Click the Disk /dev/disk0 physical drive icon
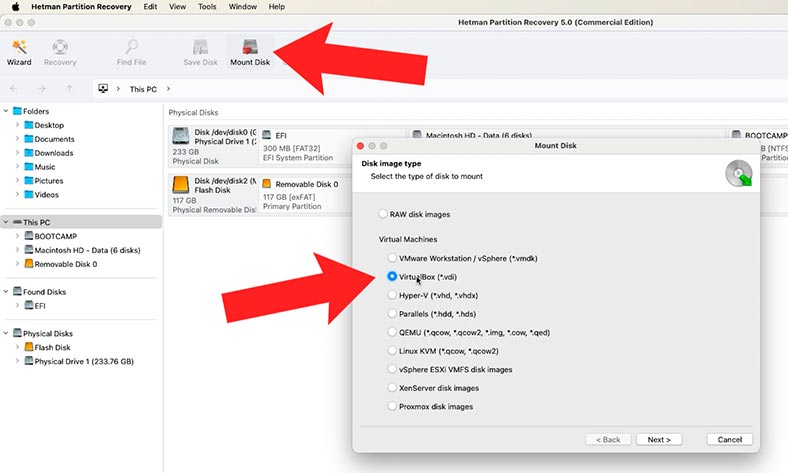 tap(180, 136)
